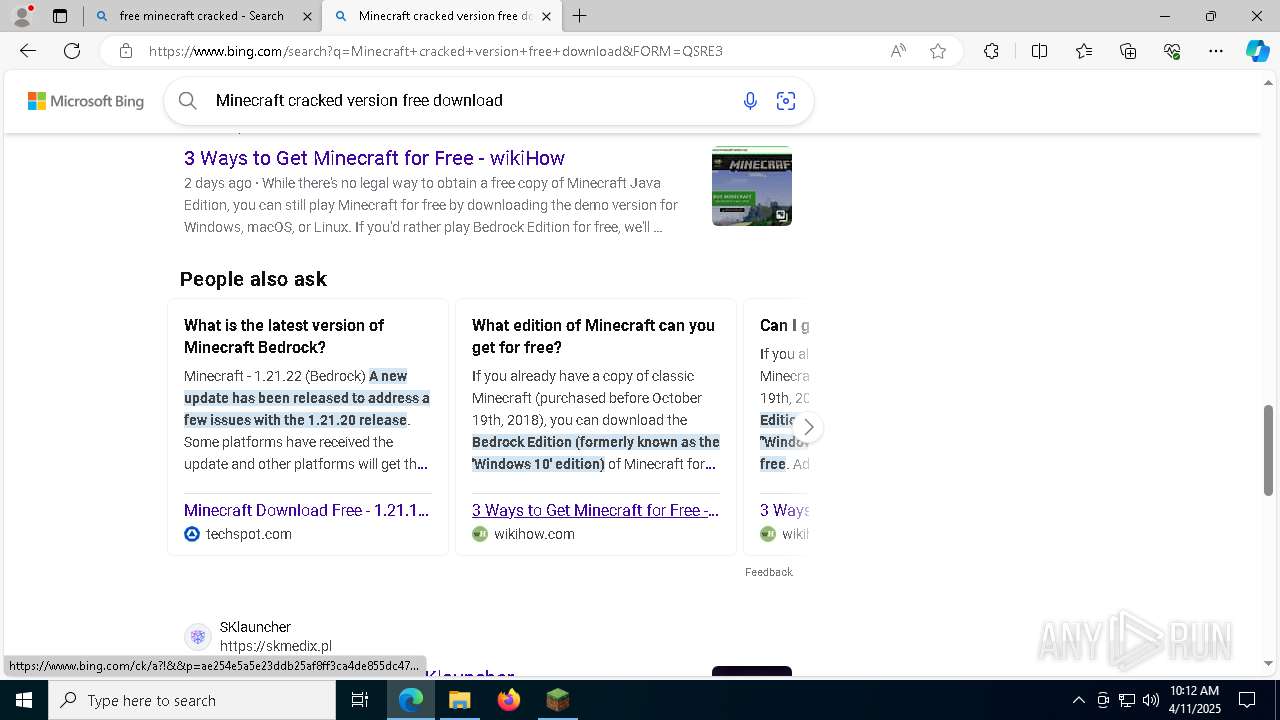Close the active Minecraft cracked version tab

point(547,16)
